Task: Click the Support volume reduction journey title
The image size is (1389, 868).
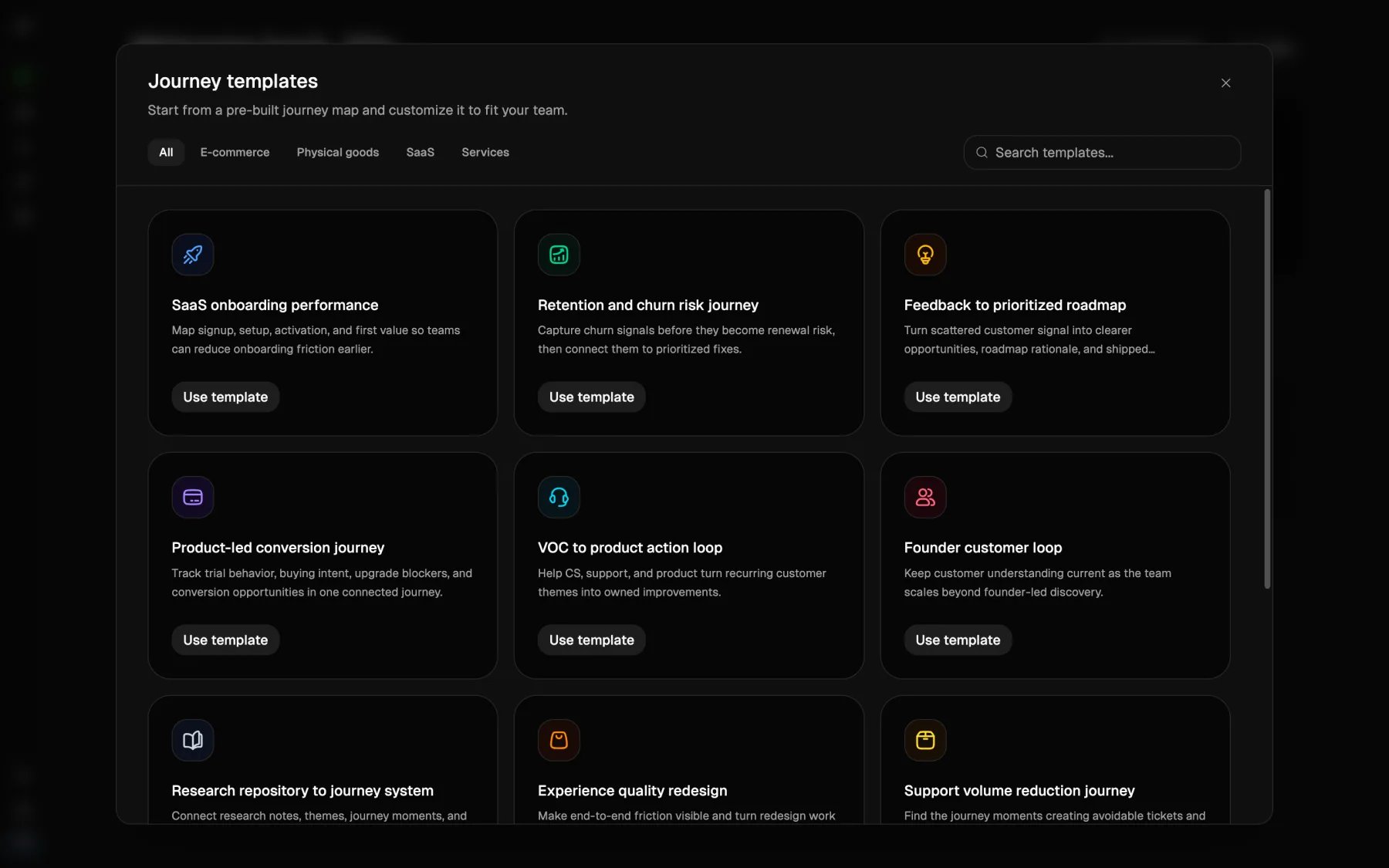Action: point(1019,790)
